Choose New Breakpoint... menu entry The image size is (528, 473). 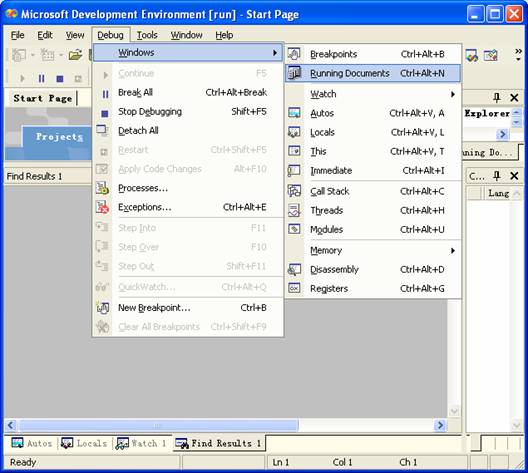[x=154, y=307]
